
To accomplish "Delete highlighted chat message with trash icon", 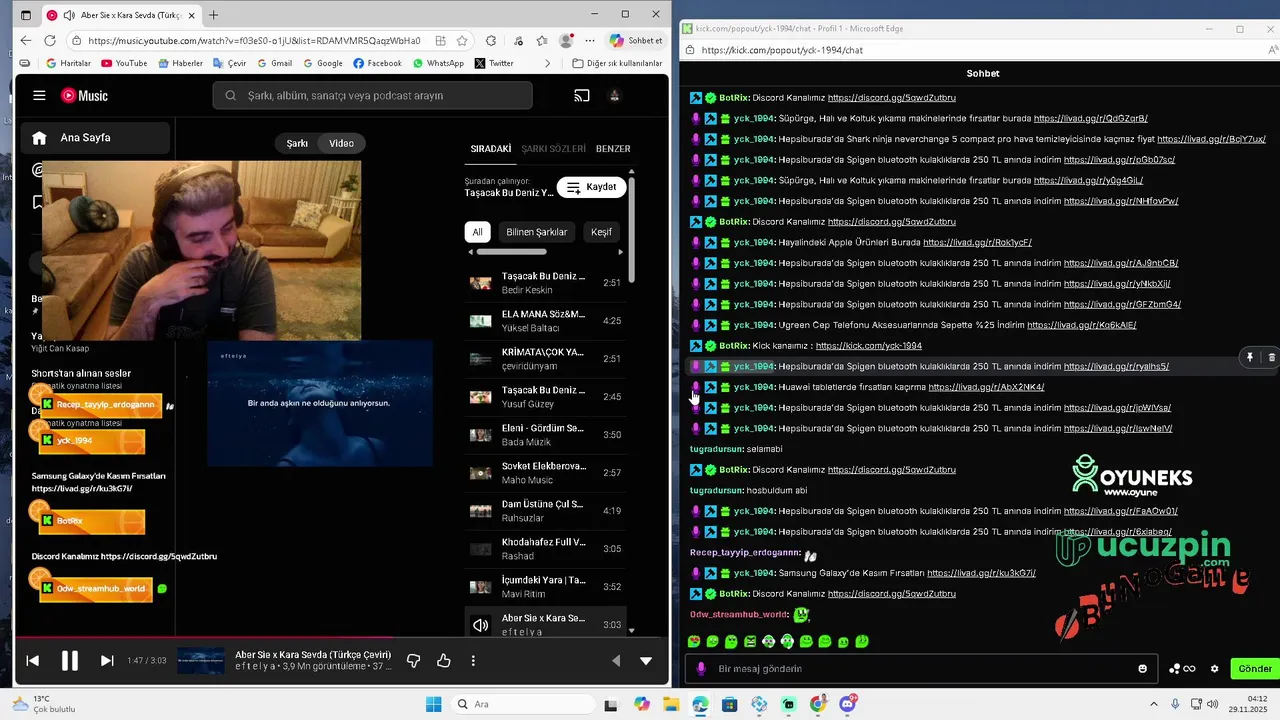I will 1271,357.
